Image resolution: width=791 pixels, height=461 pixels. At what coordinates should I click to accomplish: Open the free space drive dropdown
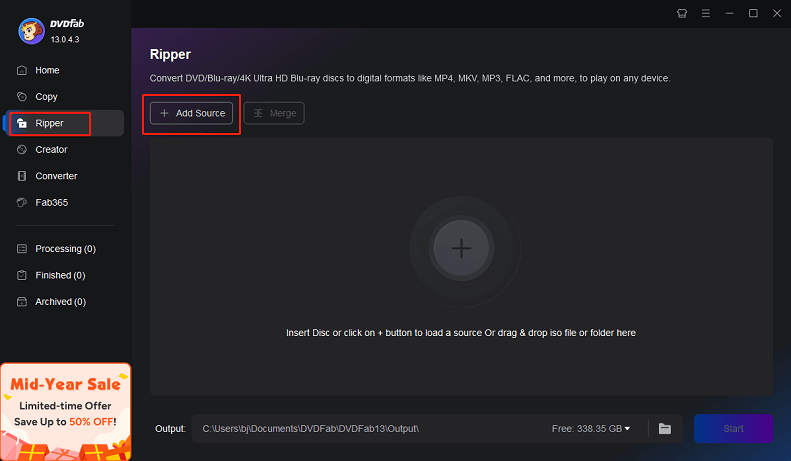pos(591,429)
